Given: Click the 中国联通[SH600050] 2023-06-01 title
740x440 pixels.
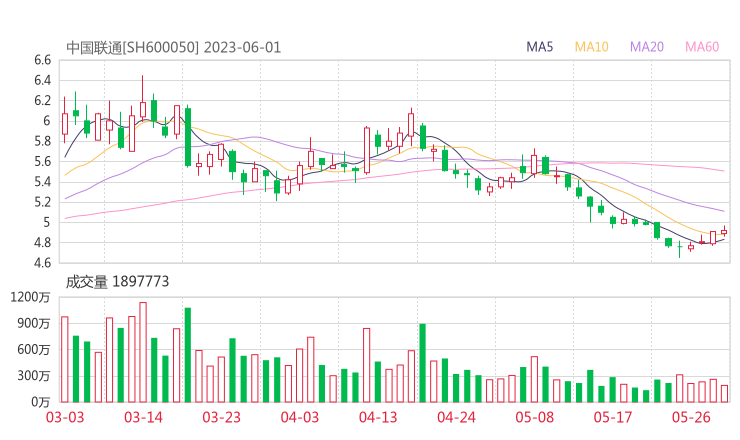Looking at the screenshot, I should 173,48.
